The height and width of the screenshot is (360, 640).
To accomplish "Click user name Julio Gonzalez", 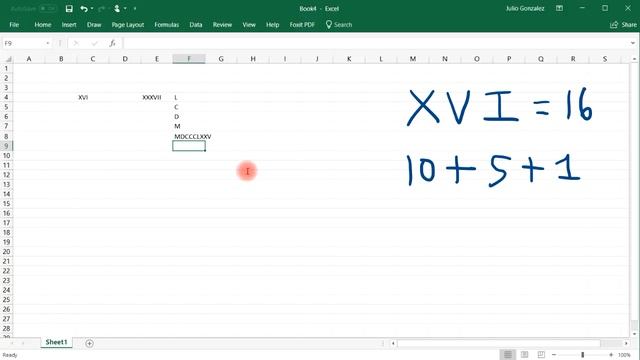I will click(x=525, y=9).
